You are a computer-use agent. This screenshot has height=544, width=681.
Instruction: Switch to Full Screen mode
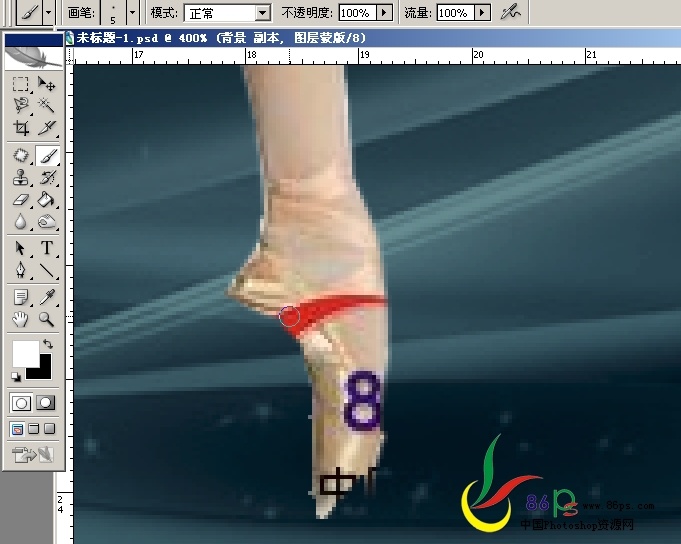pyautogui.click(x=50, y=429)
